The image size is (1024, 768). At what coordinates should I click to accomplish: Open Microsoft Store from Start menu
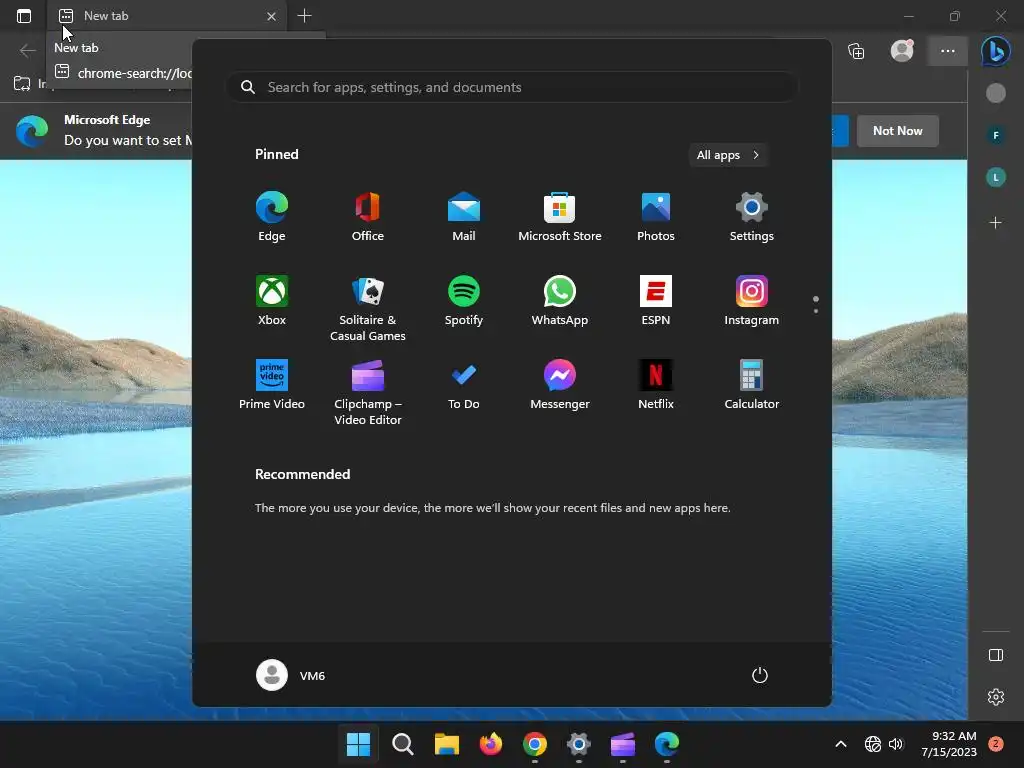(560, 216)
